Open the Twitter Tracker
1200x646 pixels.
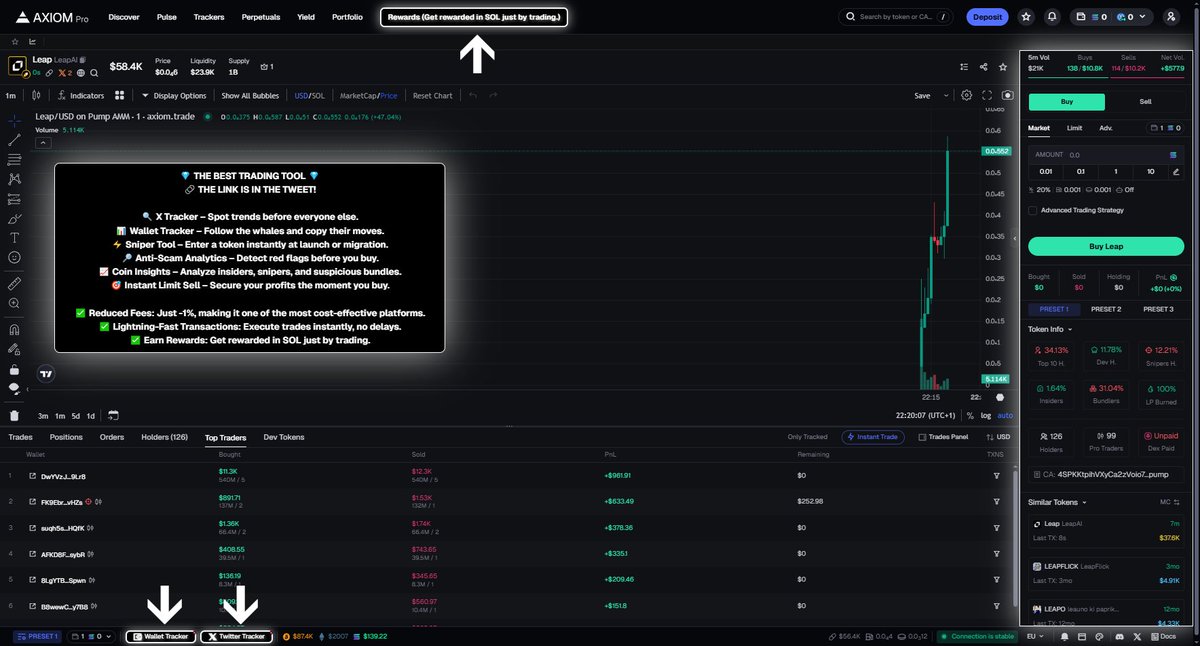(237, 636)
